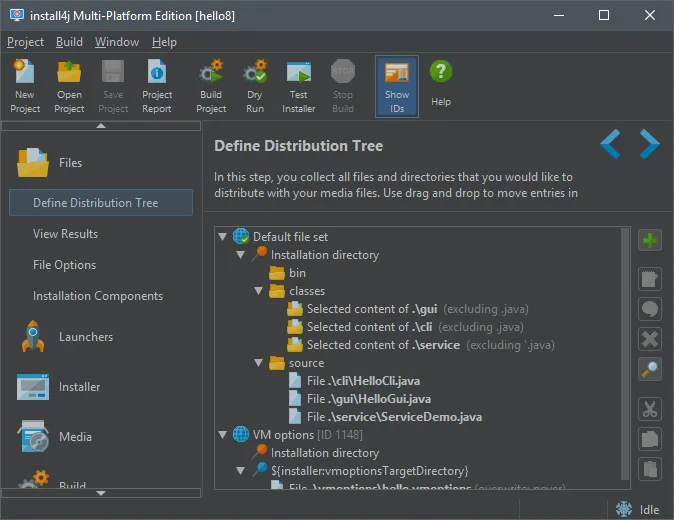Screen dimensions: 674x520
Task: Click the comment bubble icon
Action: tap(649, 309)
